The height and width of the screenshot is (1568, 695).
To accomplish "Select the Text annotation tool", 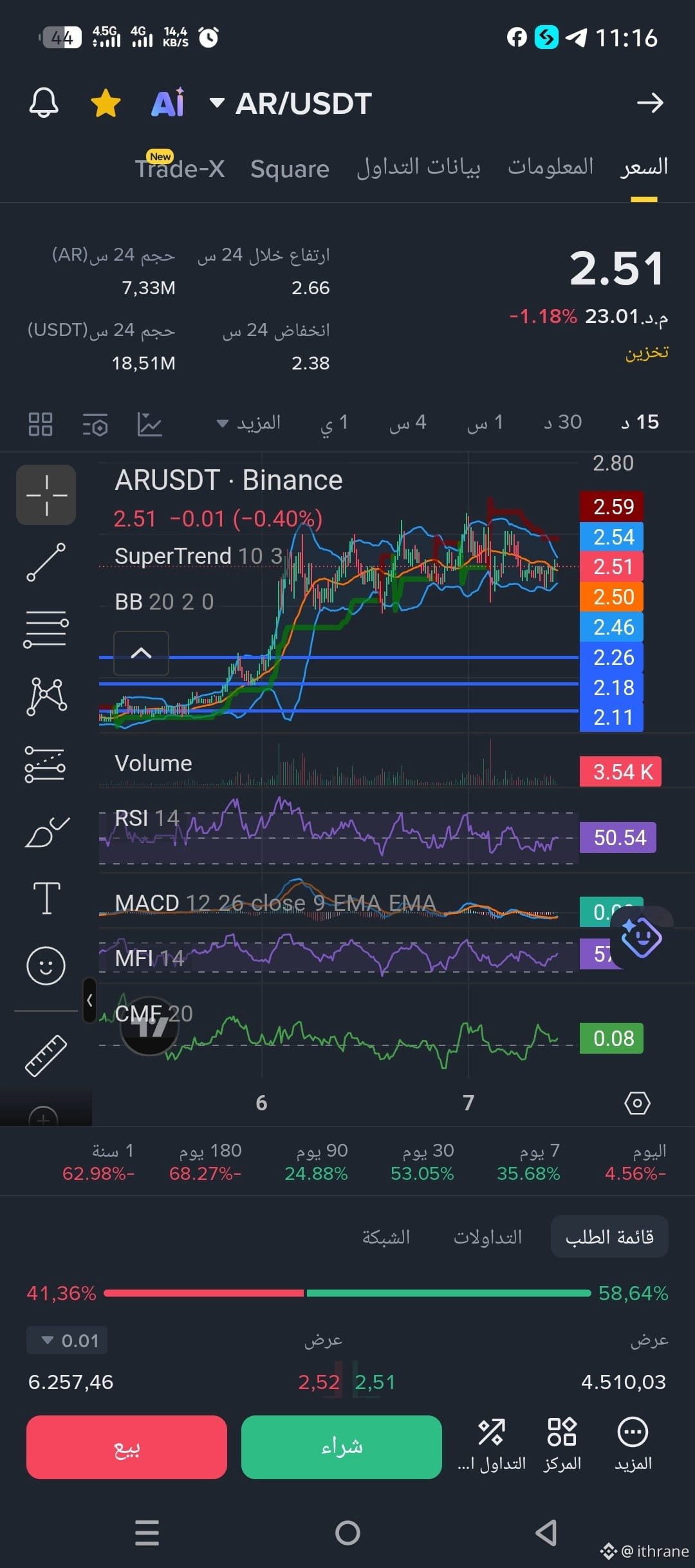I will click(46, 898).
